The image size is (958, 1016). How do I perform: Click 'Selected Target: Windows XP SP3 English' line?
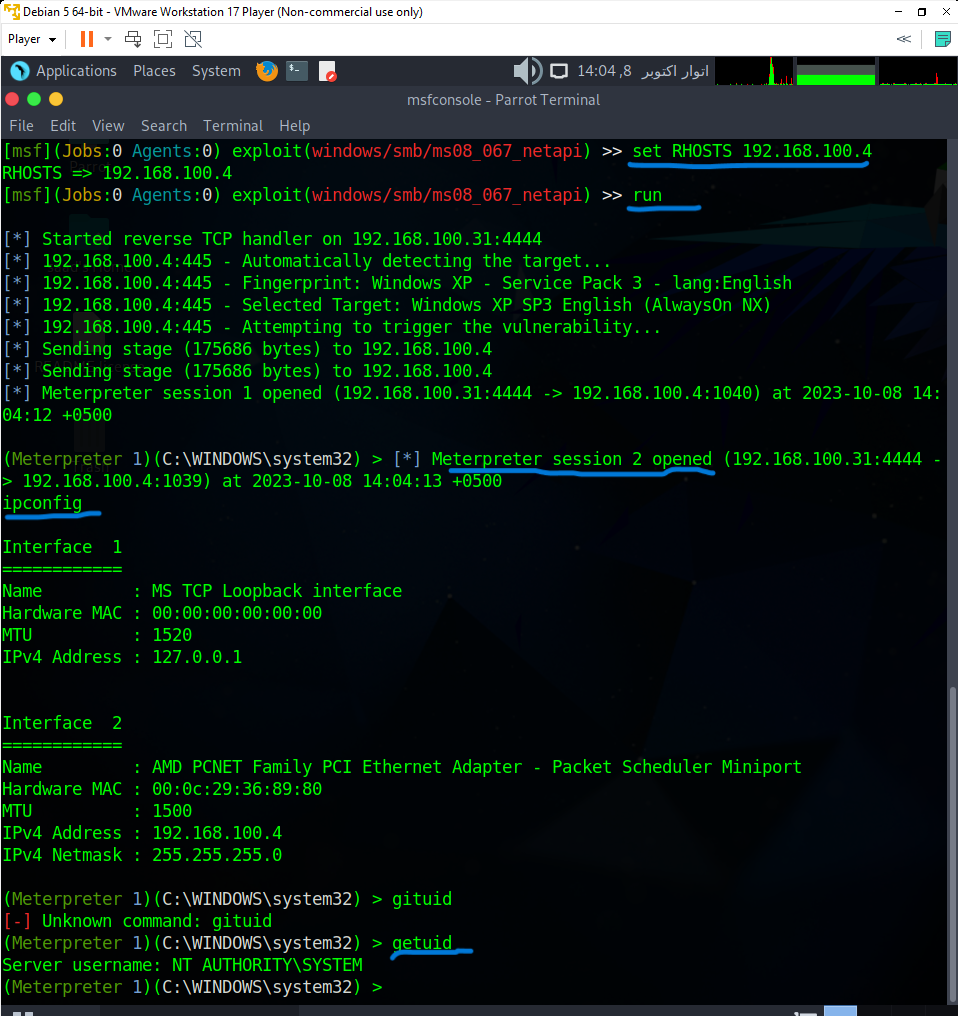pos(387,305)
